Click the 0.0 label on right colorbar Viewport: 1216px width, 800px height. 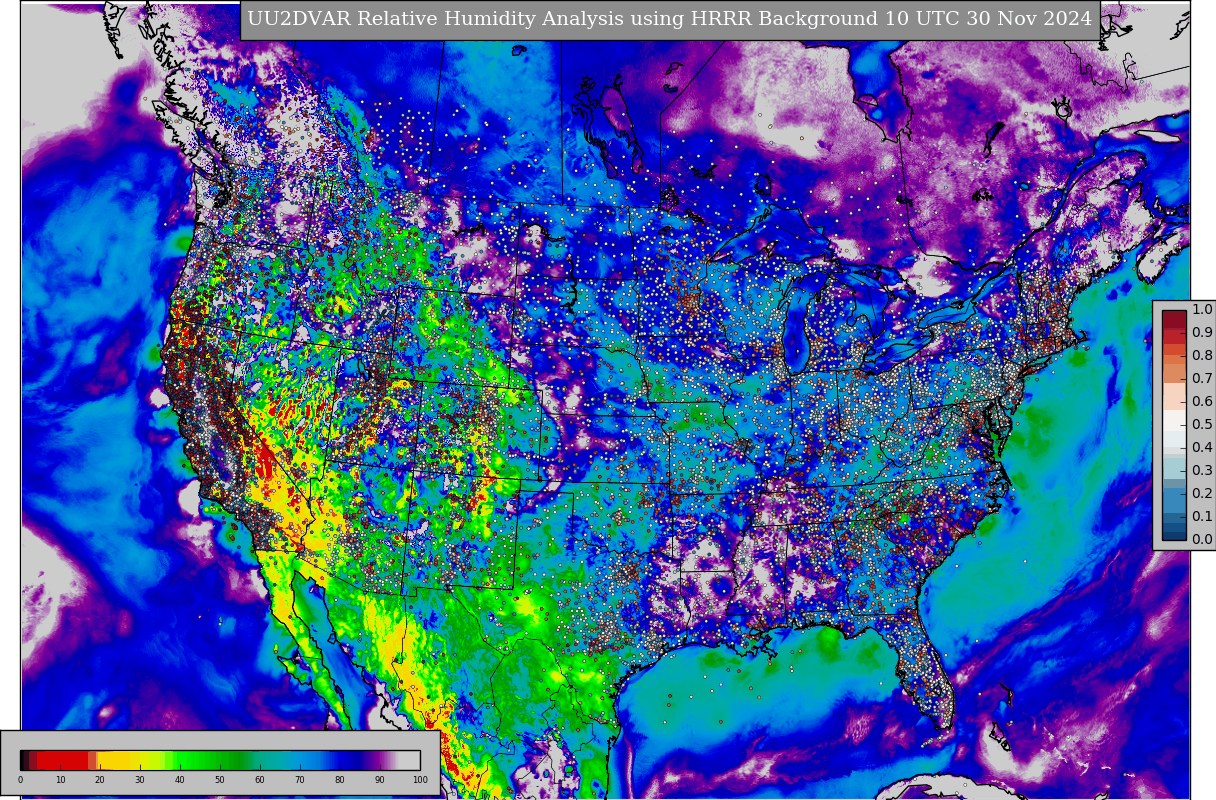(1202, 540)
